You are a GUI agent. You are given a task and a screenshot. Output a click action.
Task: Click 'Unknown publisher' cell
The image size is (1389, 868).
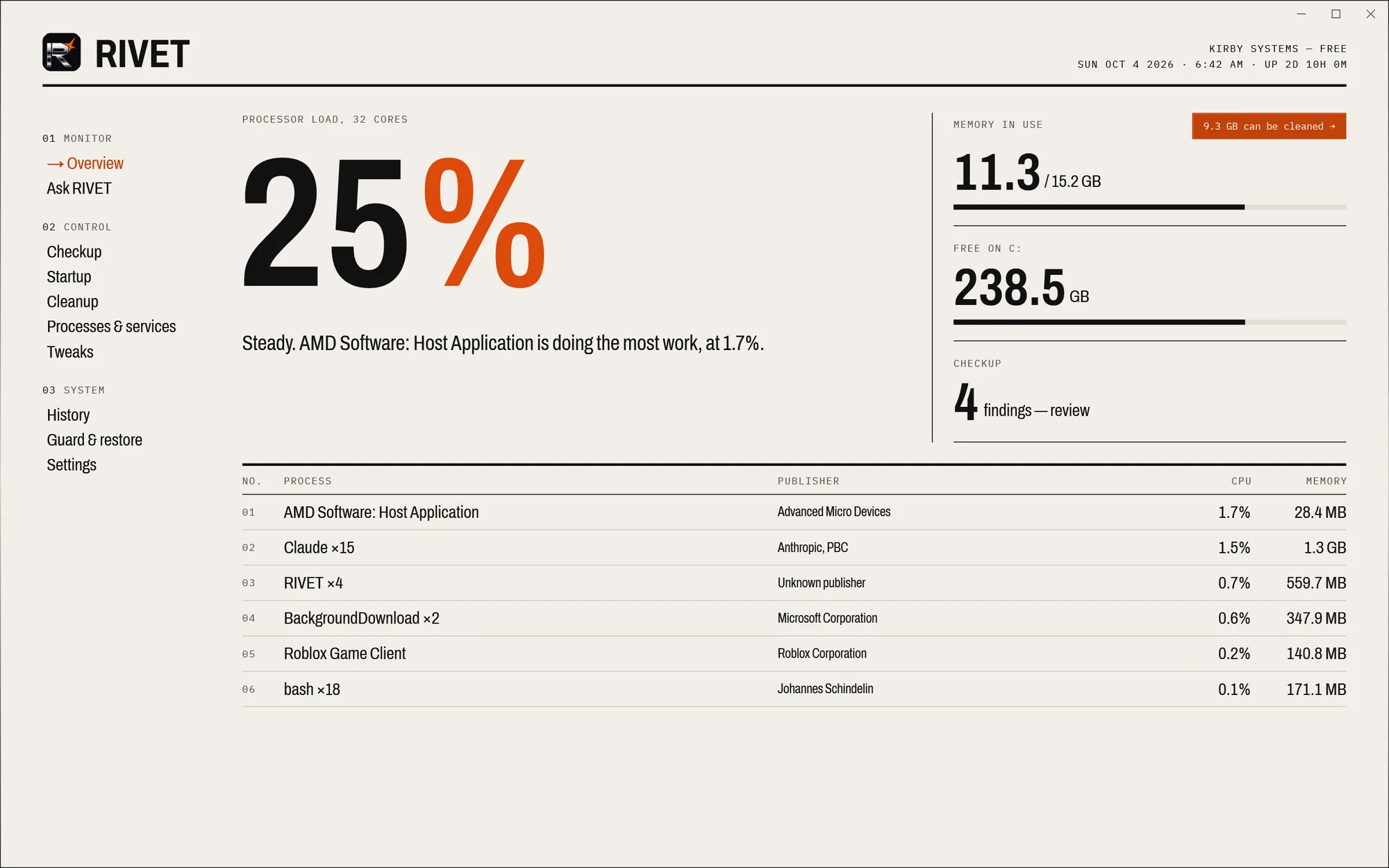point(821,583)
